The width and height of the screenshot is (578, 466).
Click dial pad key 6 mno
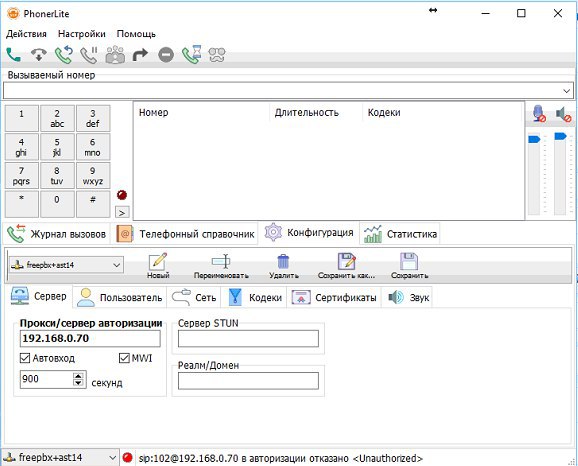[x=93, y=147]
